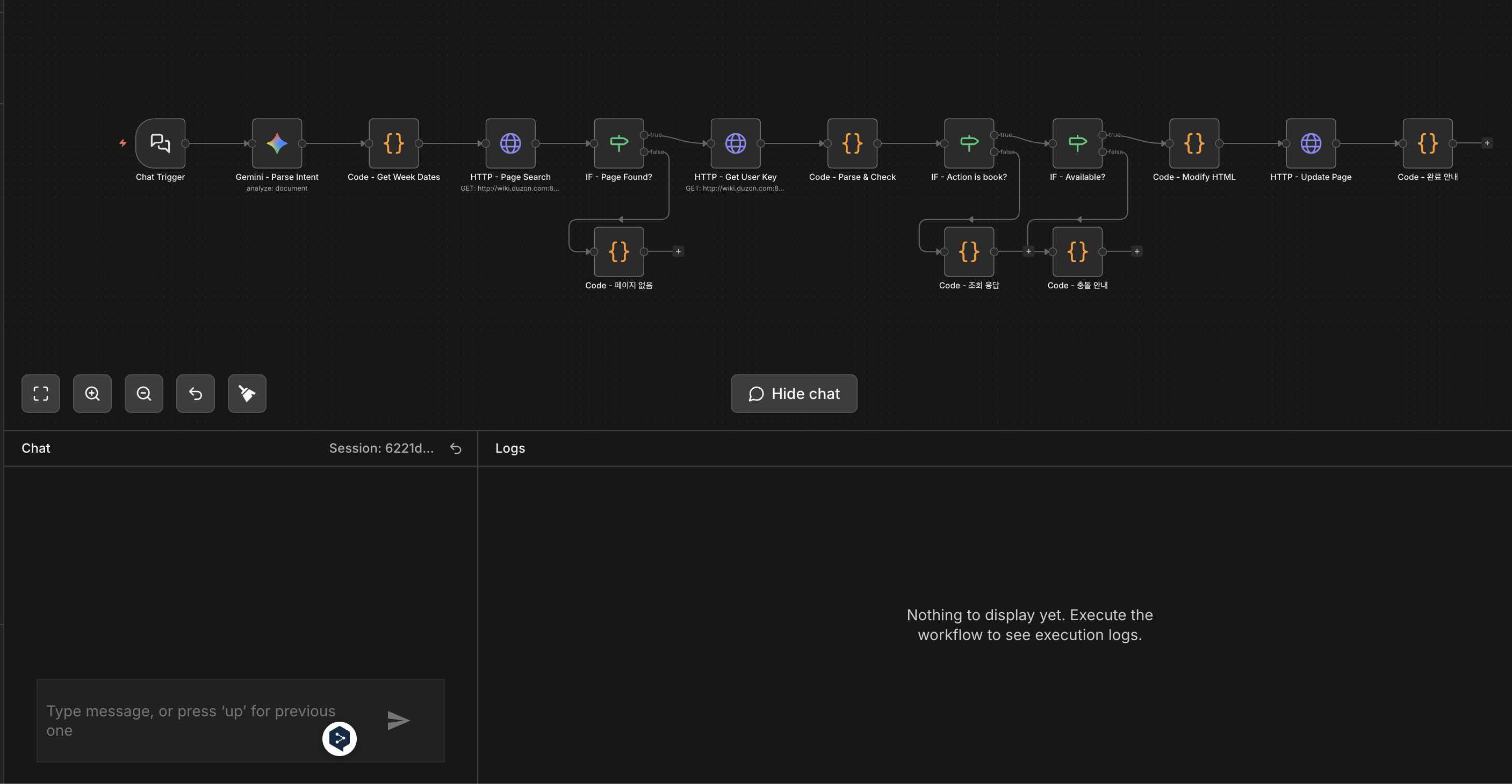The width and height of the screenshot is (1512, 784).
Task: Click the Hide chat button
Action: [794, 394]
